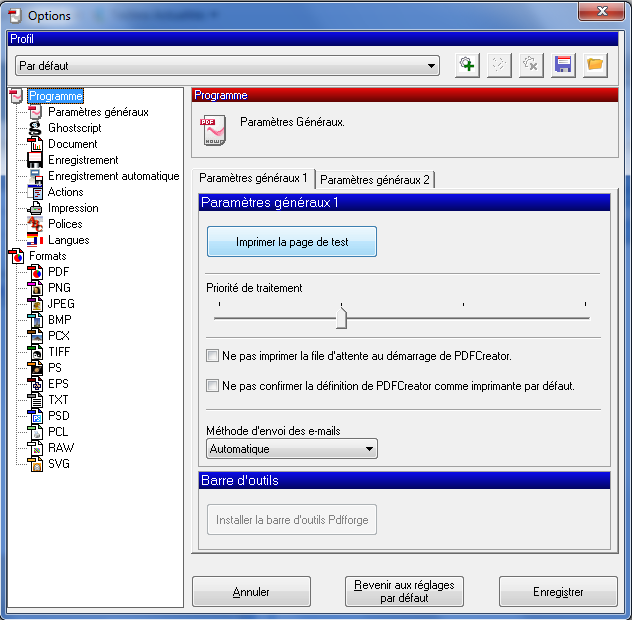Click the Impression printer icon
This screenshot has height=620, width=632.
point(35,208)
